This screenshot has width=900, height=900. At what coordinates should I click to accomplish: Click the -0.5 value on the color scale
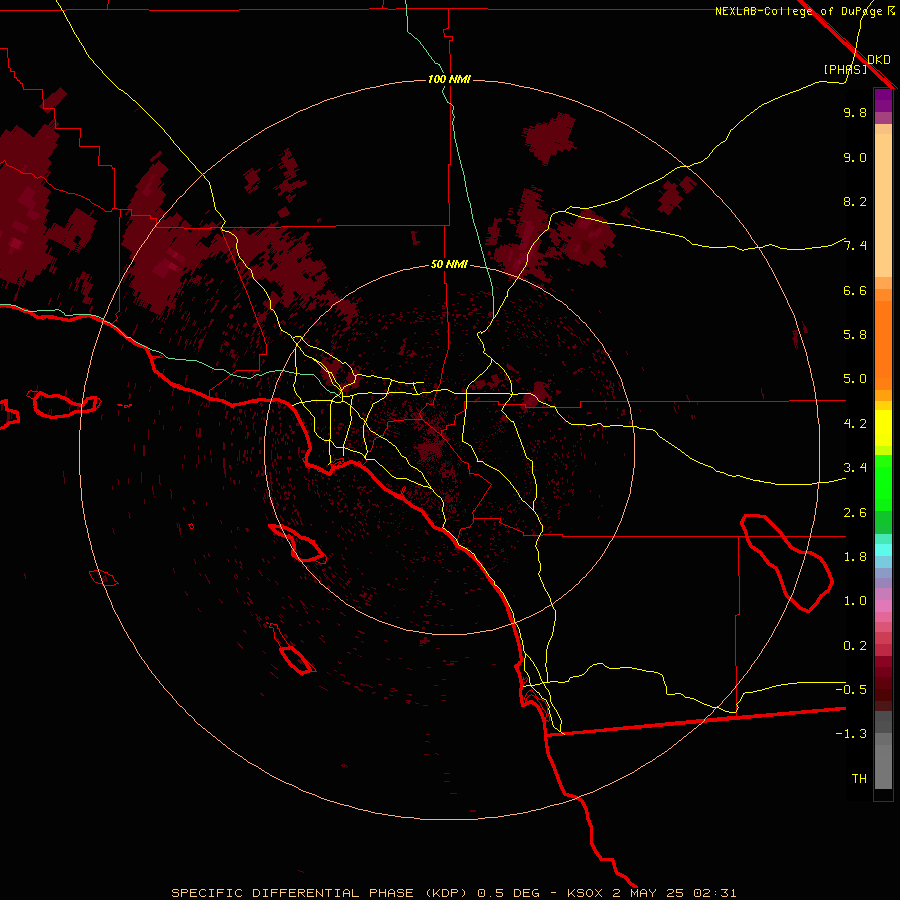pyautogui.click(x=851, y=690)
